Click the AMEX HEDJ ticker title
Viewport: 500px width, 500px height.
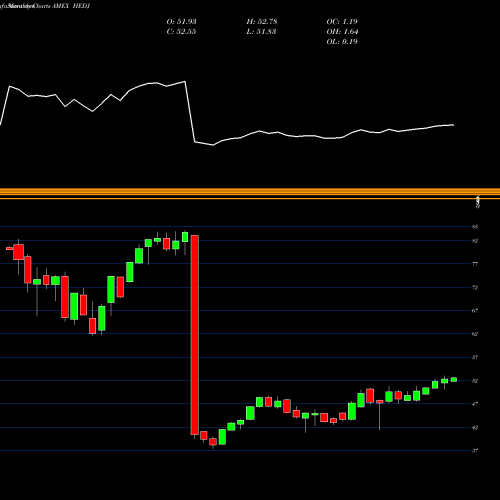tap(71, 6)
